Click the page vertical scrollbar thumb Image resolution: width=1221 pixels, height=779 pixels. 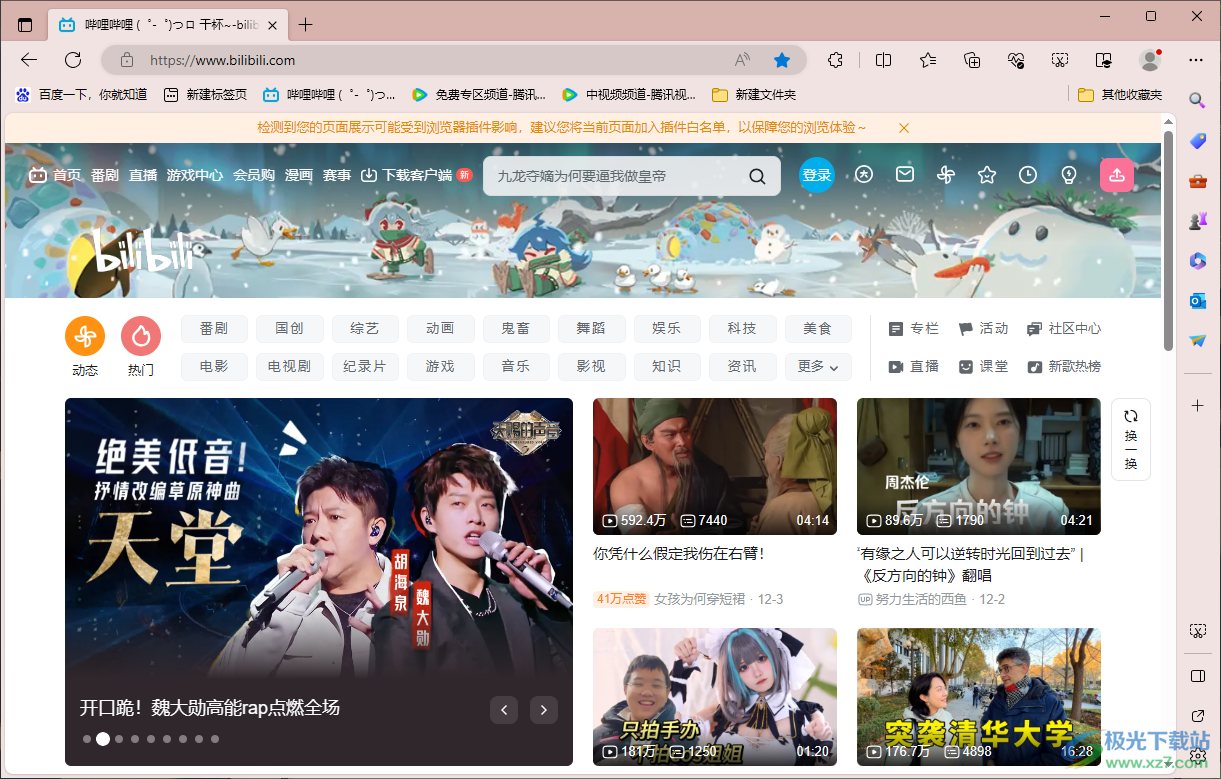[1168, 240]
